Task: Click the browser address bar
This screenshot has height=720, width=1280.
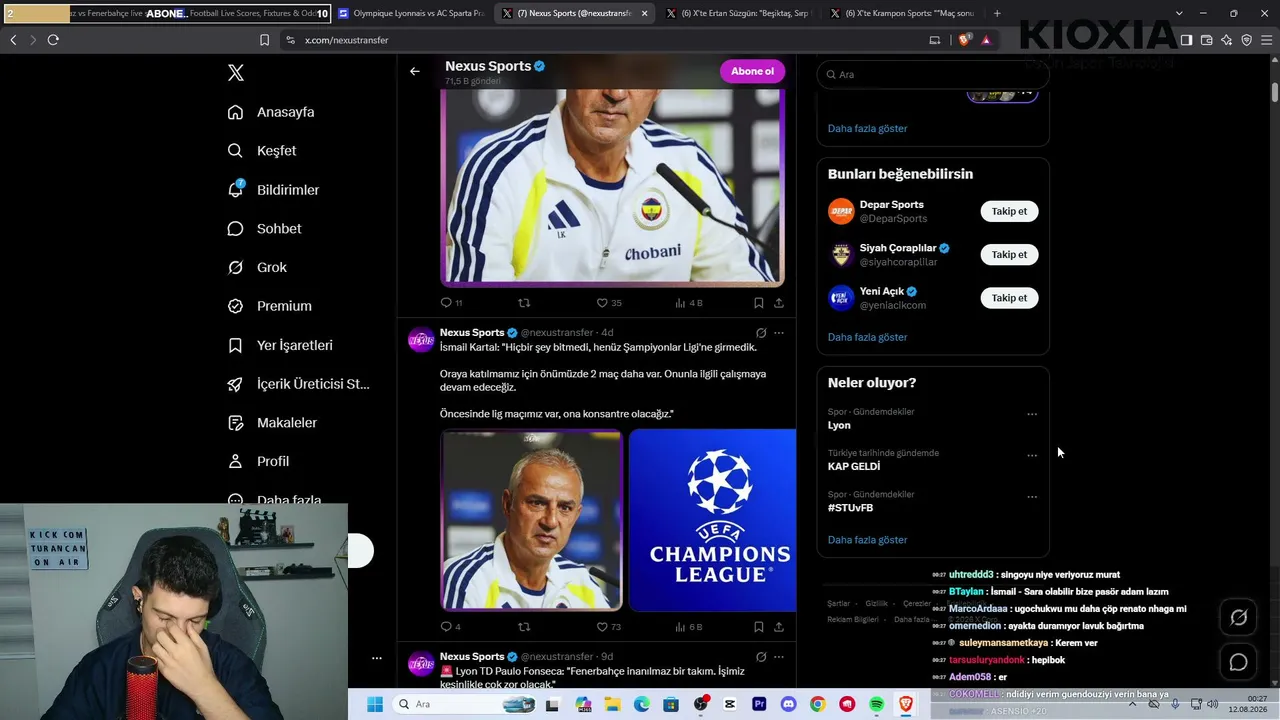Action: (600, 40)
